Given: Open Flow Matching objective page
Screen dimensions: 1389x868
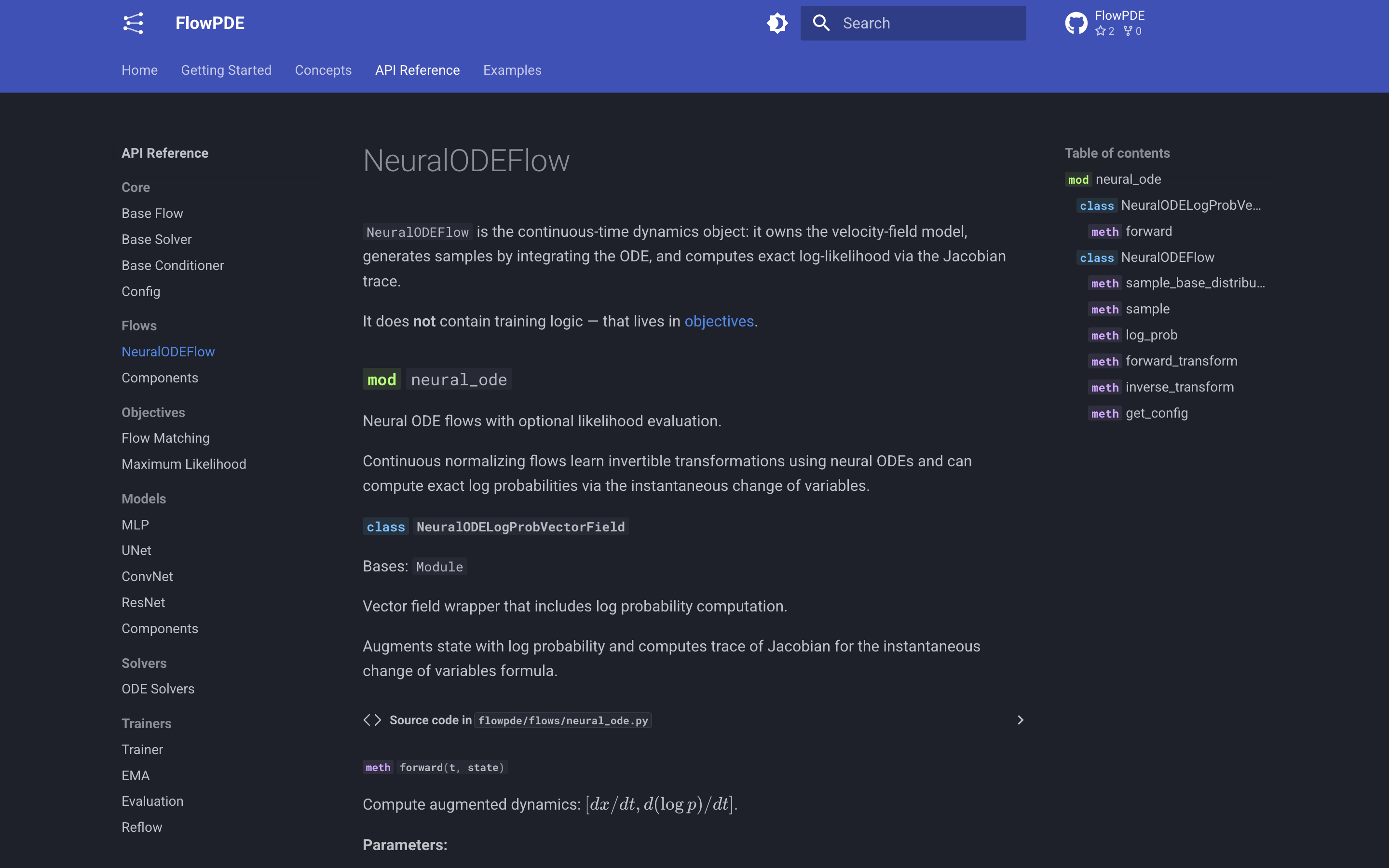Looking at the screenshot, I should 165,438.
